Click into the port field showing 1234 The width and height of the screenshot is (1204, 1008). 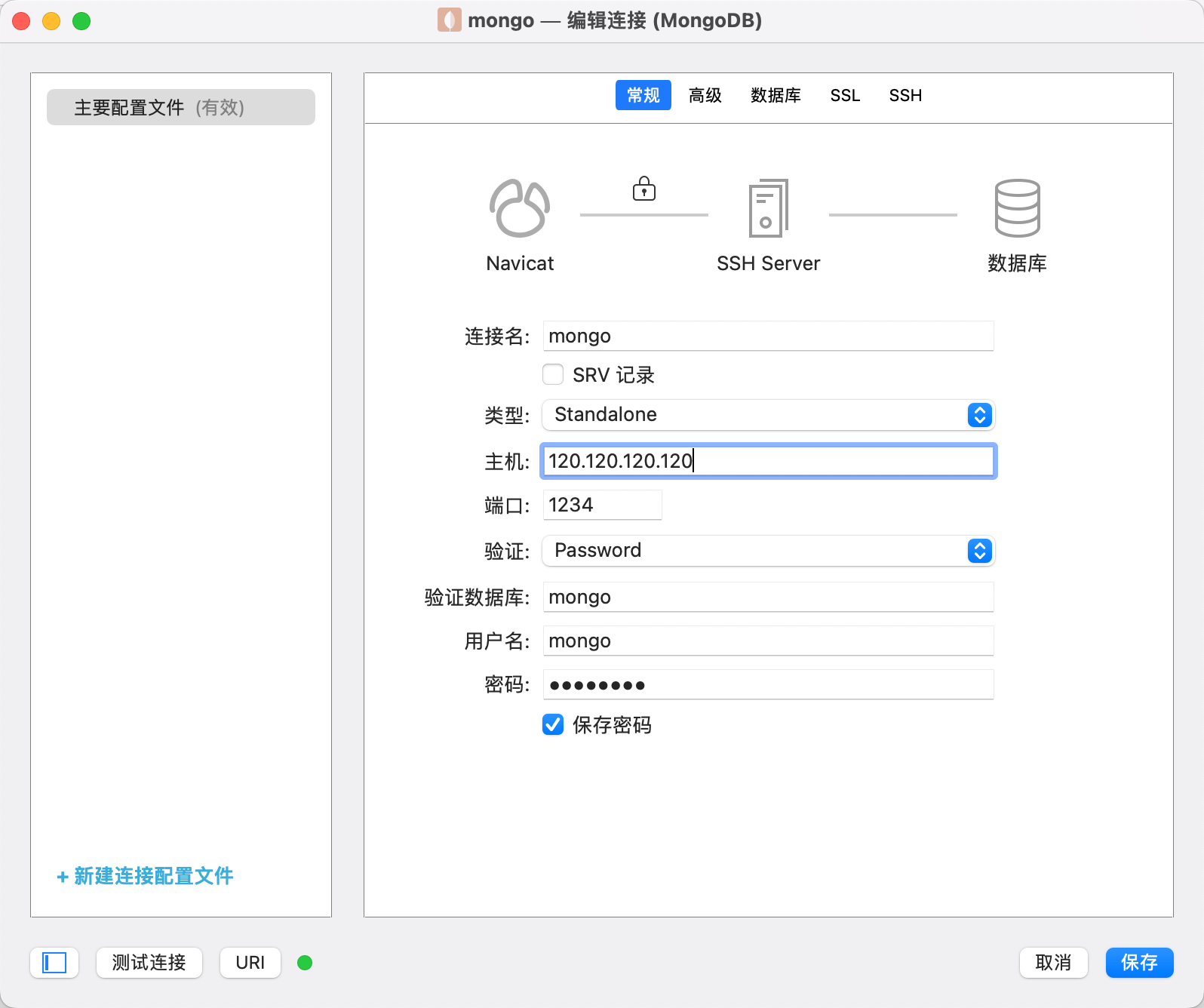(x=602, y=505)
